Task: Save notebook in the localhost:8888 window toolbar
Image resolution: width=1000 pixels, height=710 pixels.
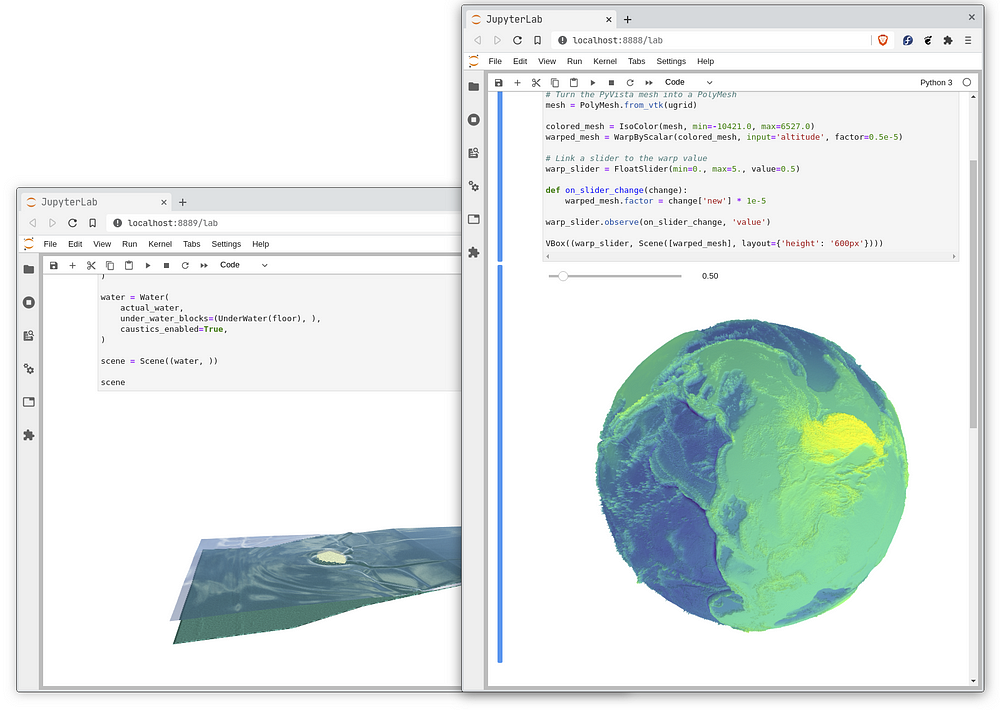Action: [x=499, y=83]
